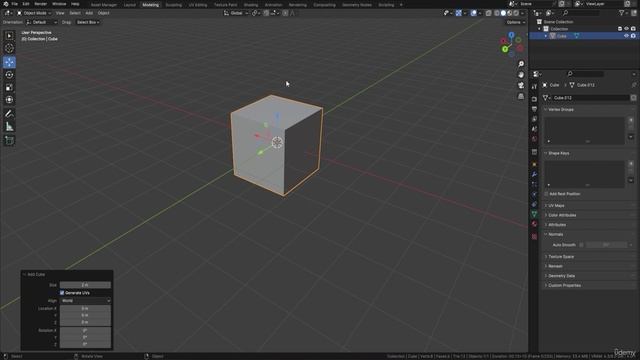The width and height of the screenshot is (640, 360).
Task: Click the pan view hand icon
Action: coord(521,75)
